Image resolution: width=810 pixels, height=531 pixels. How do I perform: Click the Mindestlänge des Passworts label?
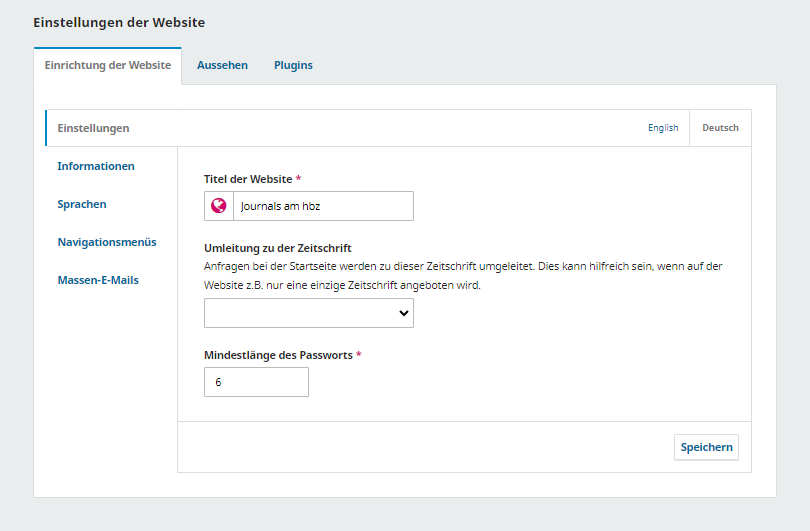pos(278,355)
